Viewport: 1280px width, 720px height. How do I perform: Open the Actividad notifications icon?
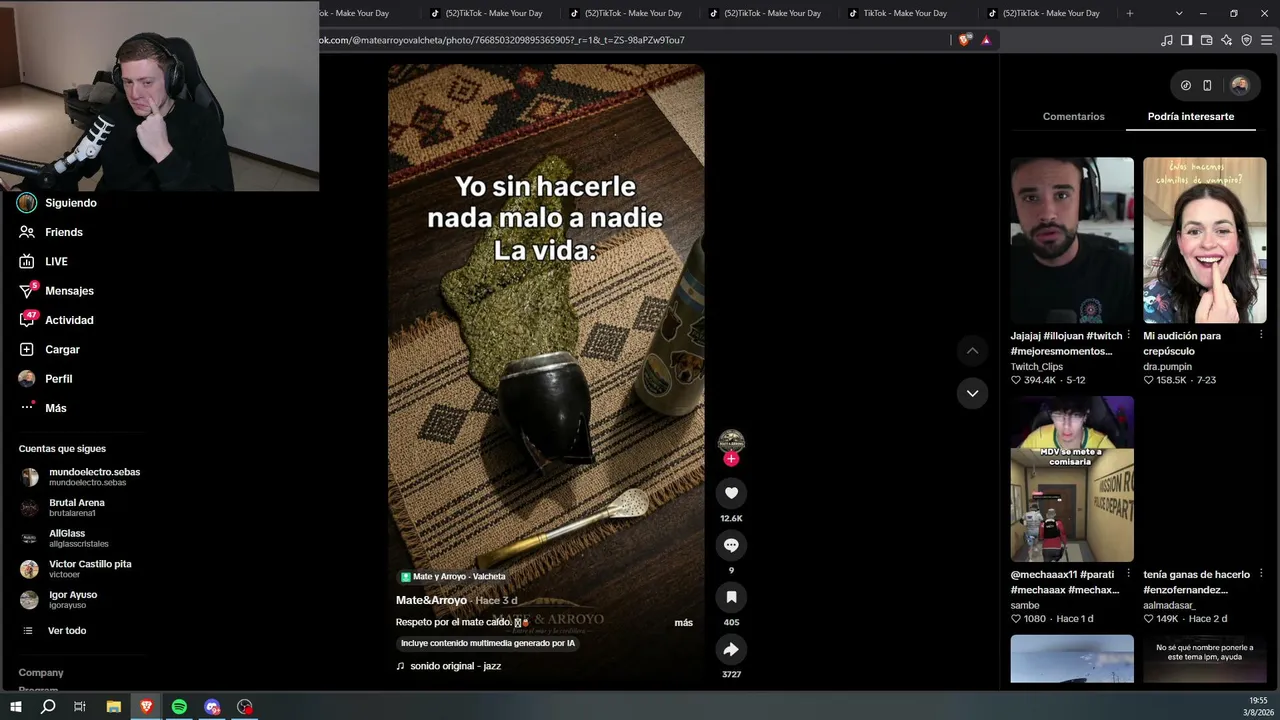pos(27,320)
